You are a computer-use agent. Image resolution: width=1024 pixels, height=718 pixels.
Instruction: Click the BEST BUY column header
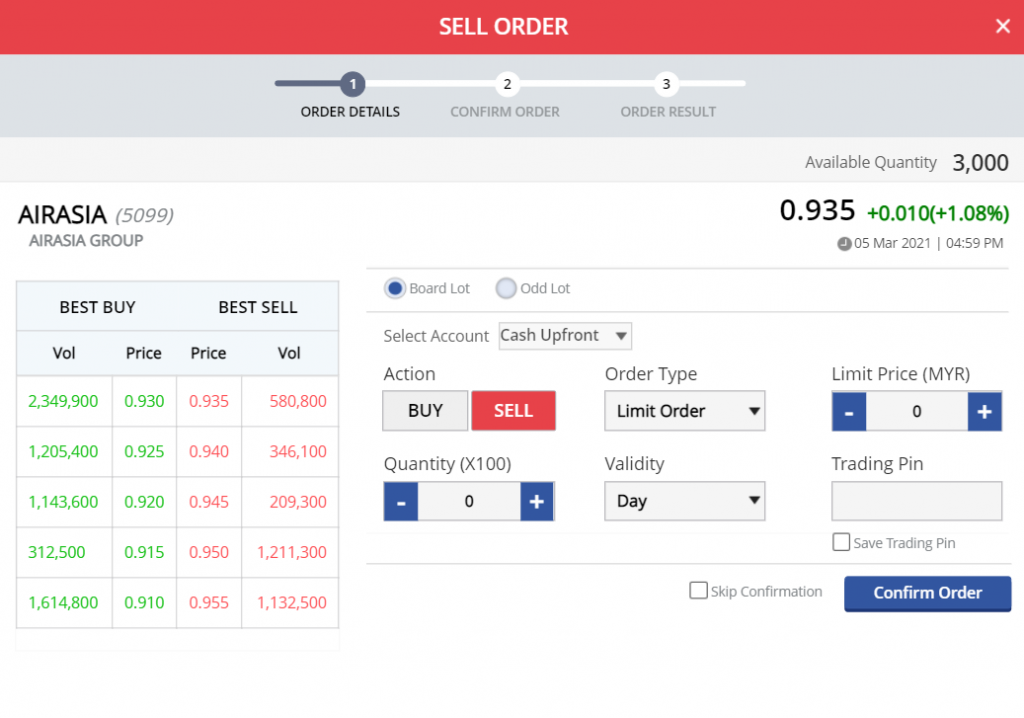97,307
